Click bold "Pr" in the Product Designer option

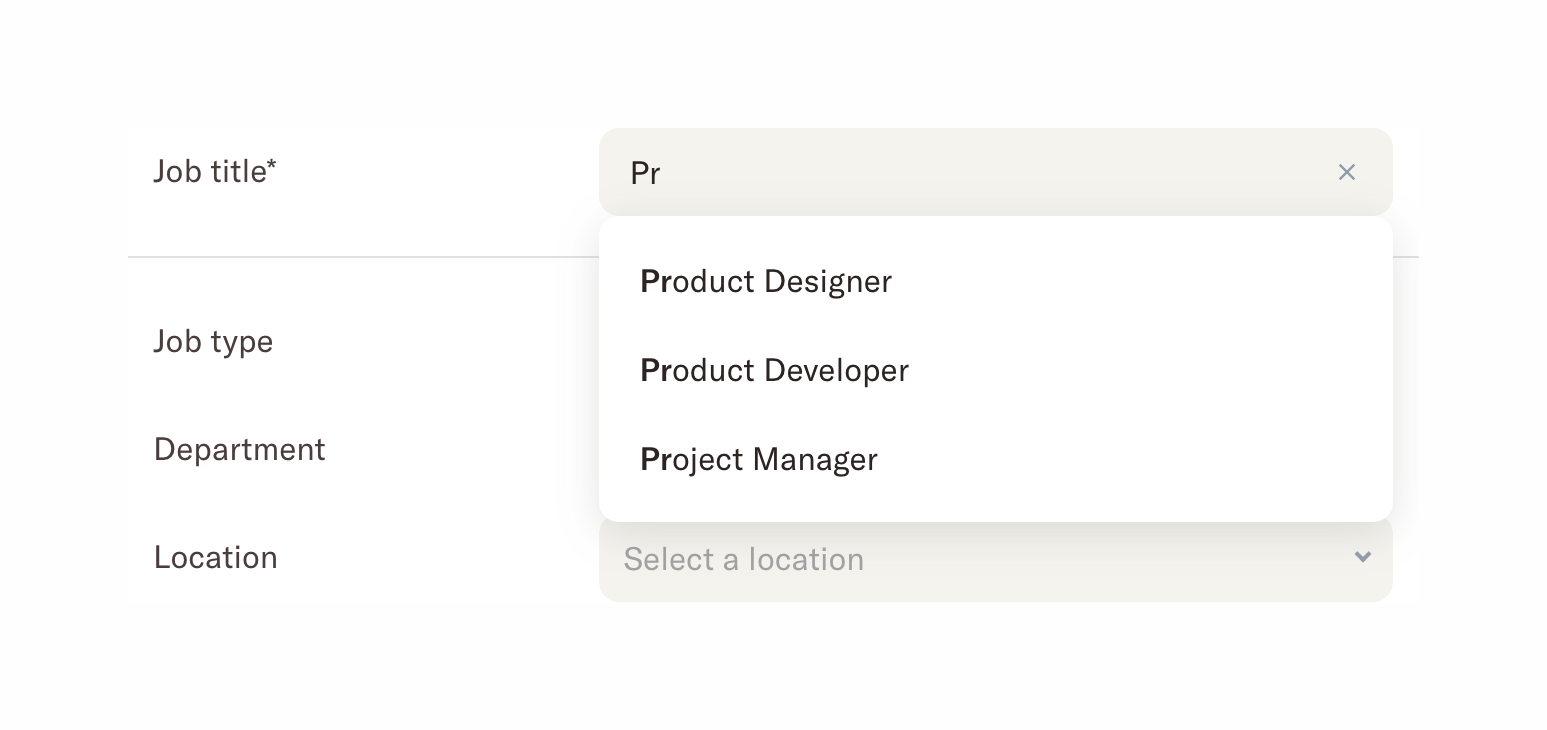(655, 282)
